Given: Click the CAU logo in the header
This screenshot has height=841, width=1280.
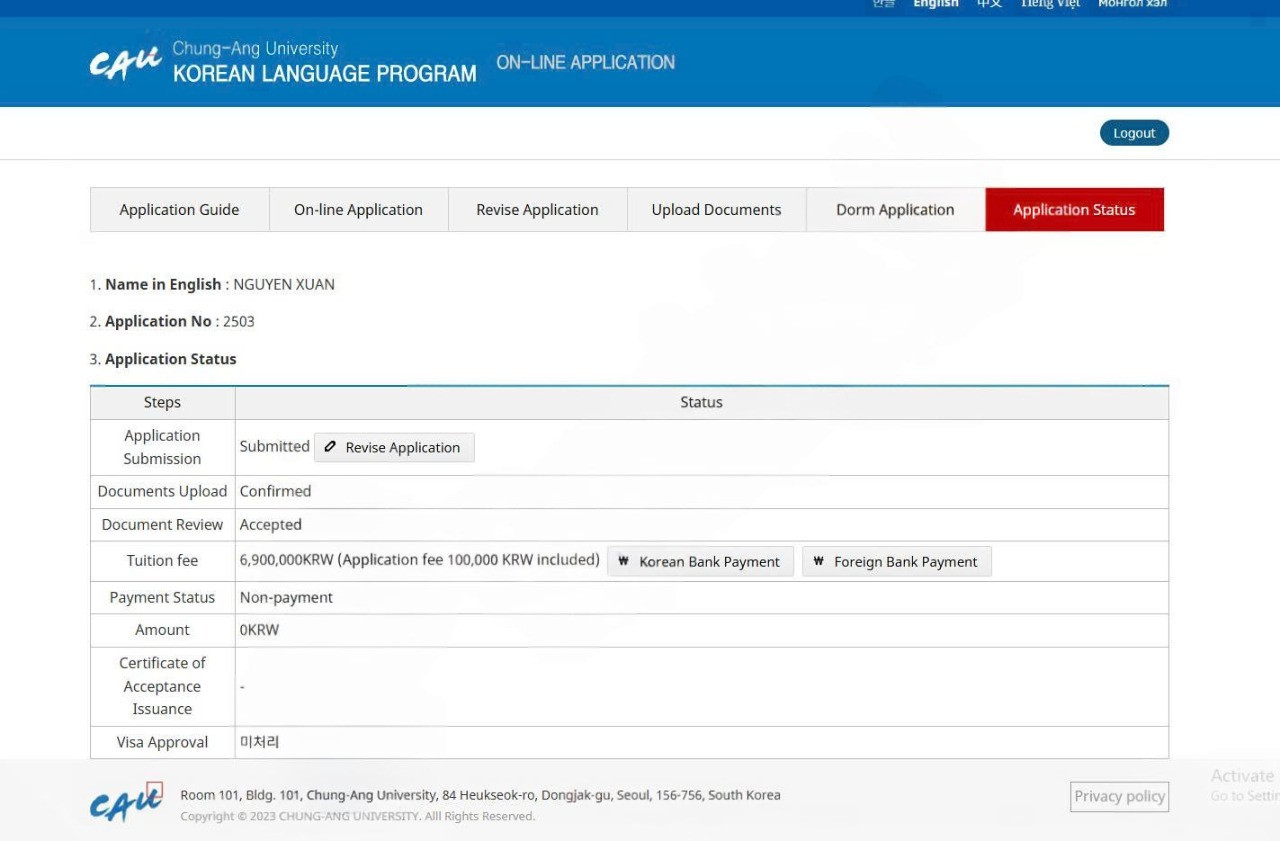Looking at the screenshot, I should (x=125, y=63).
